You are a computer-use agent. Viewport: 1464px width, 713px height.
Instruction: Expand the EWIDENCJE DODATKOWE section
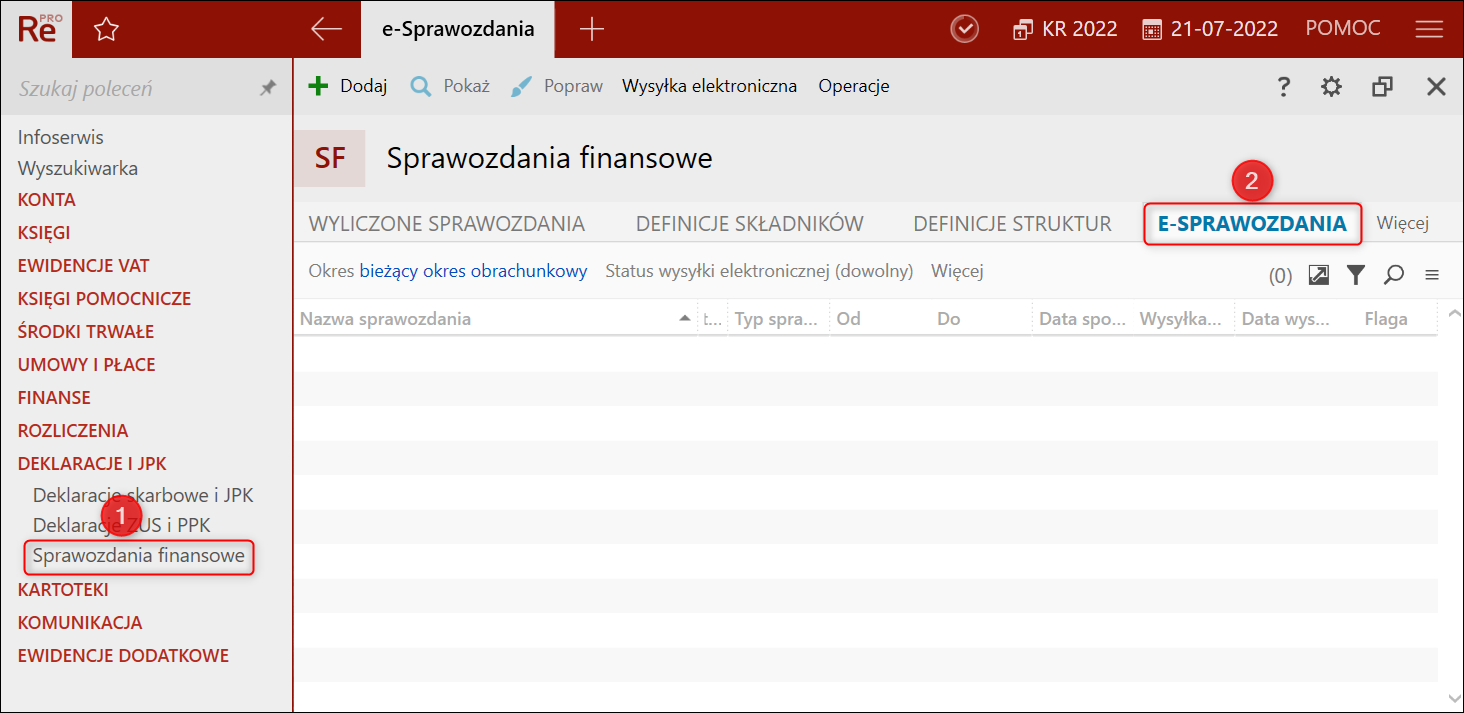tap(123, 656)
